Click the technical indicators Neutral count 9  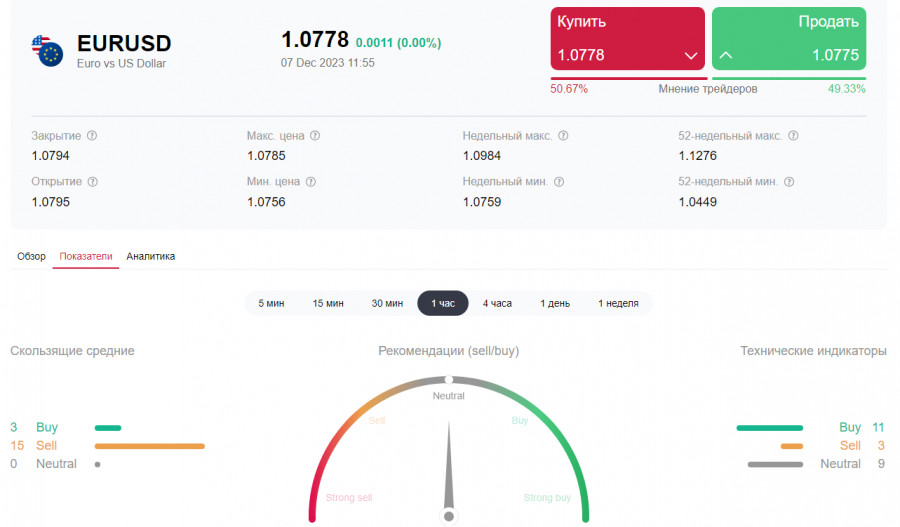pos(881,464)
